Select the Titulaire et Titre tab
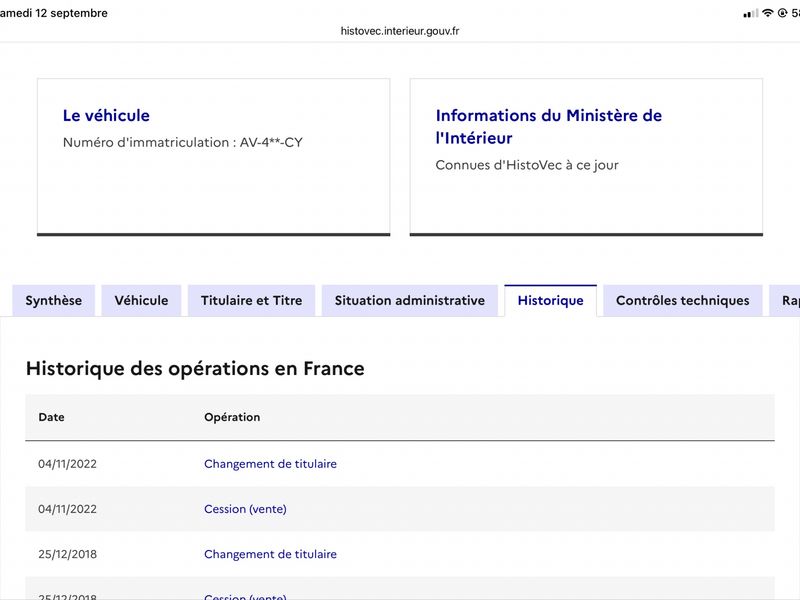Image resolution: width=800 pixels, height=600 pixels. [252, 301]
